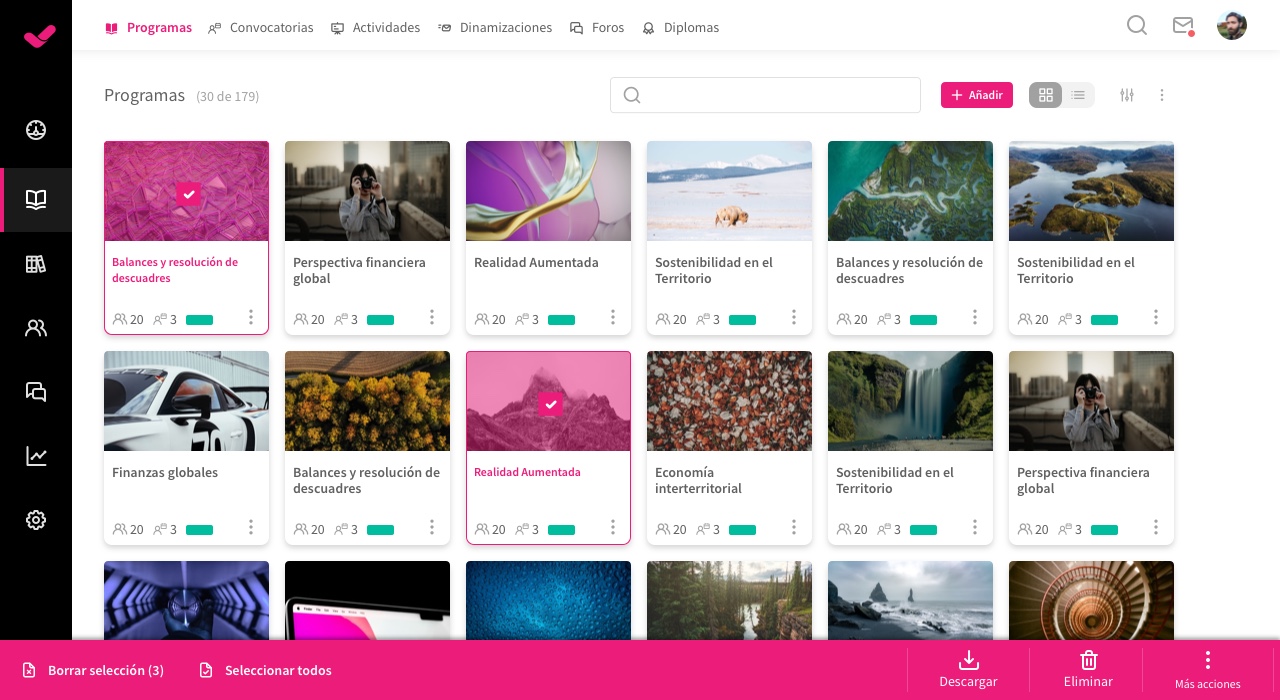Open the users icon in the sidebar
The width and height of the screenshot is (1280, 700).
click(36, 328)
